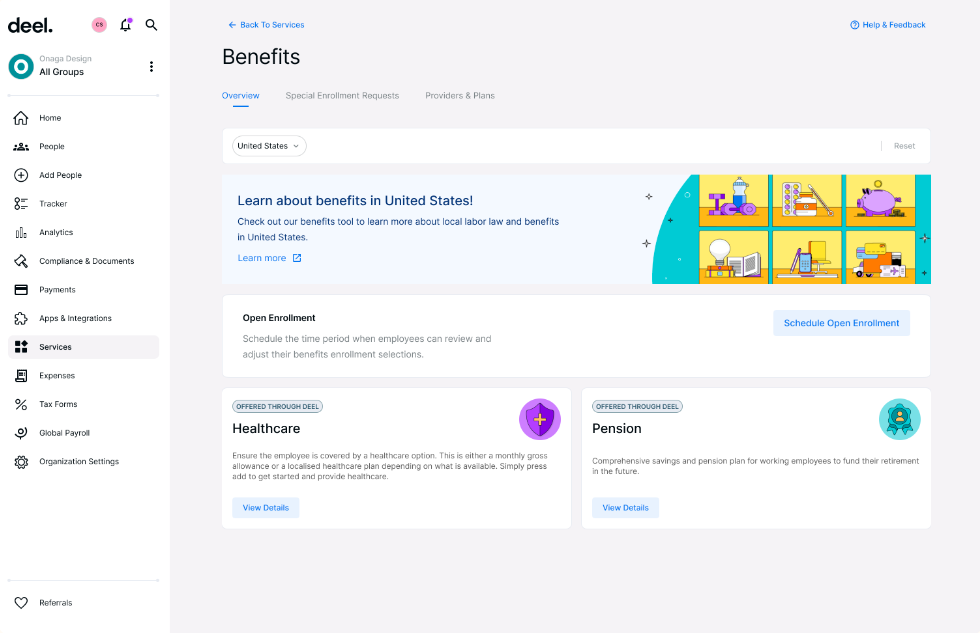The image size is (980, 633).
Task: Click the search magnifier icon
Action: 151,25
